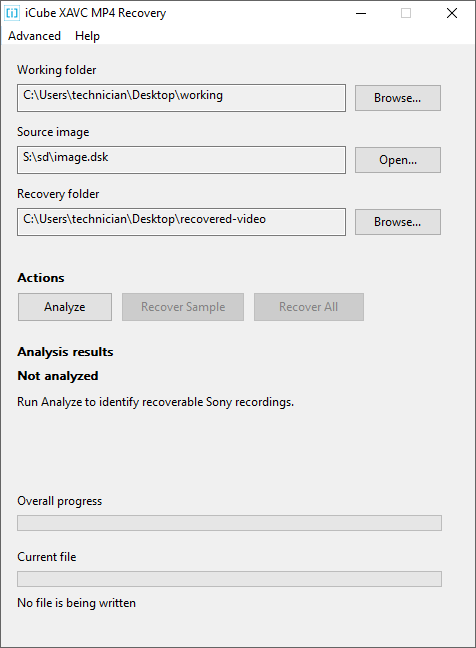Click 'No file is being written' status
Screen dimensions: 476x648
tap(76, 603)
